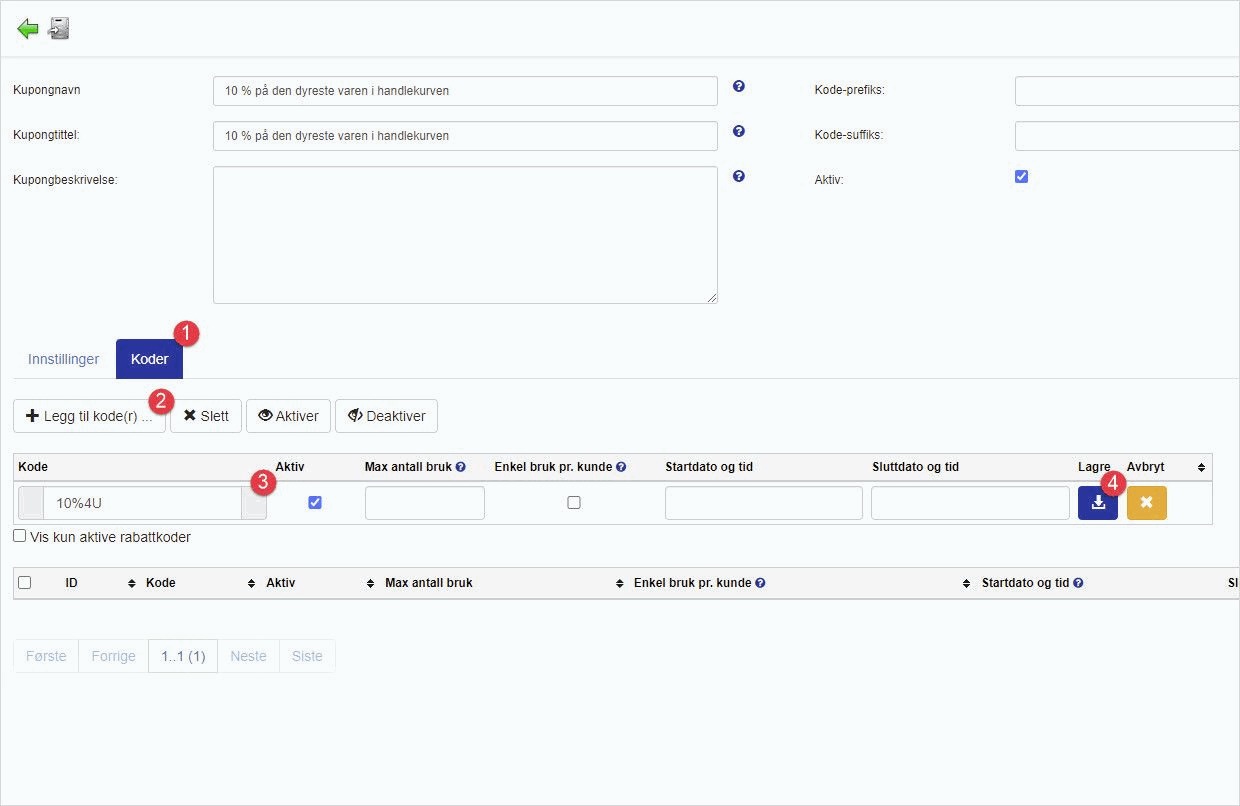Switch to the Innstillinger tab

(64, 359)
